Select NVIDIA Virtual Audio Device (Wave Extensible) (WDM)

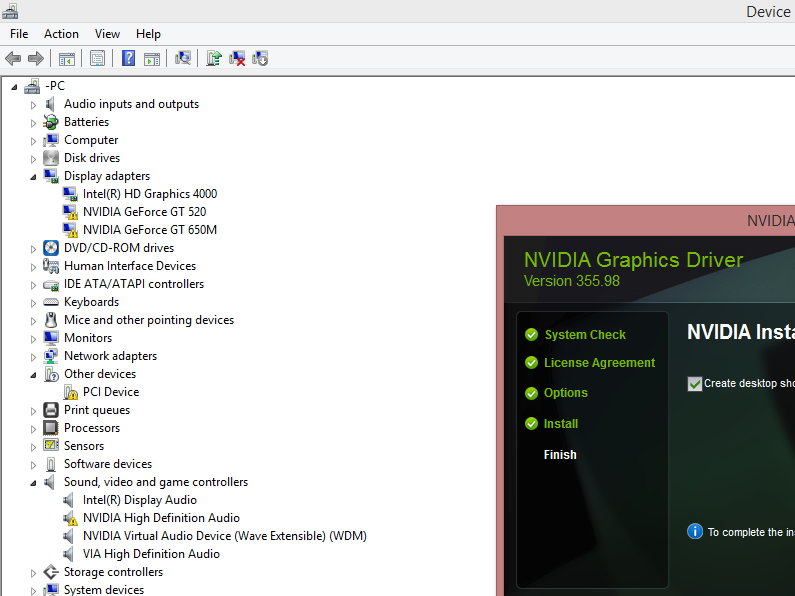point(225,536)
